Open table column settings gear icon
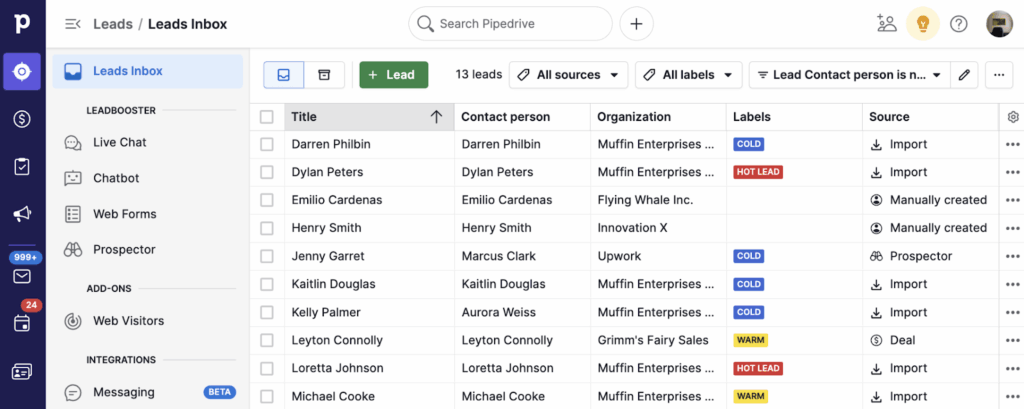The height and width of the screenshot is (409, 1024). [1012, 117]
